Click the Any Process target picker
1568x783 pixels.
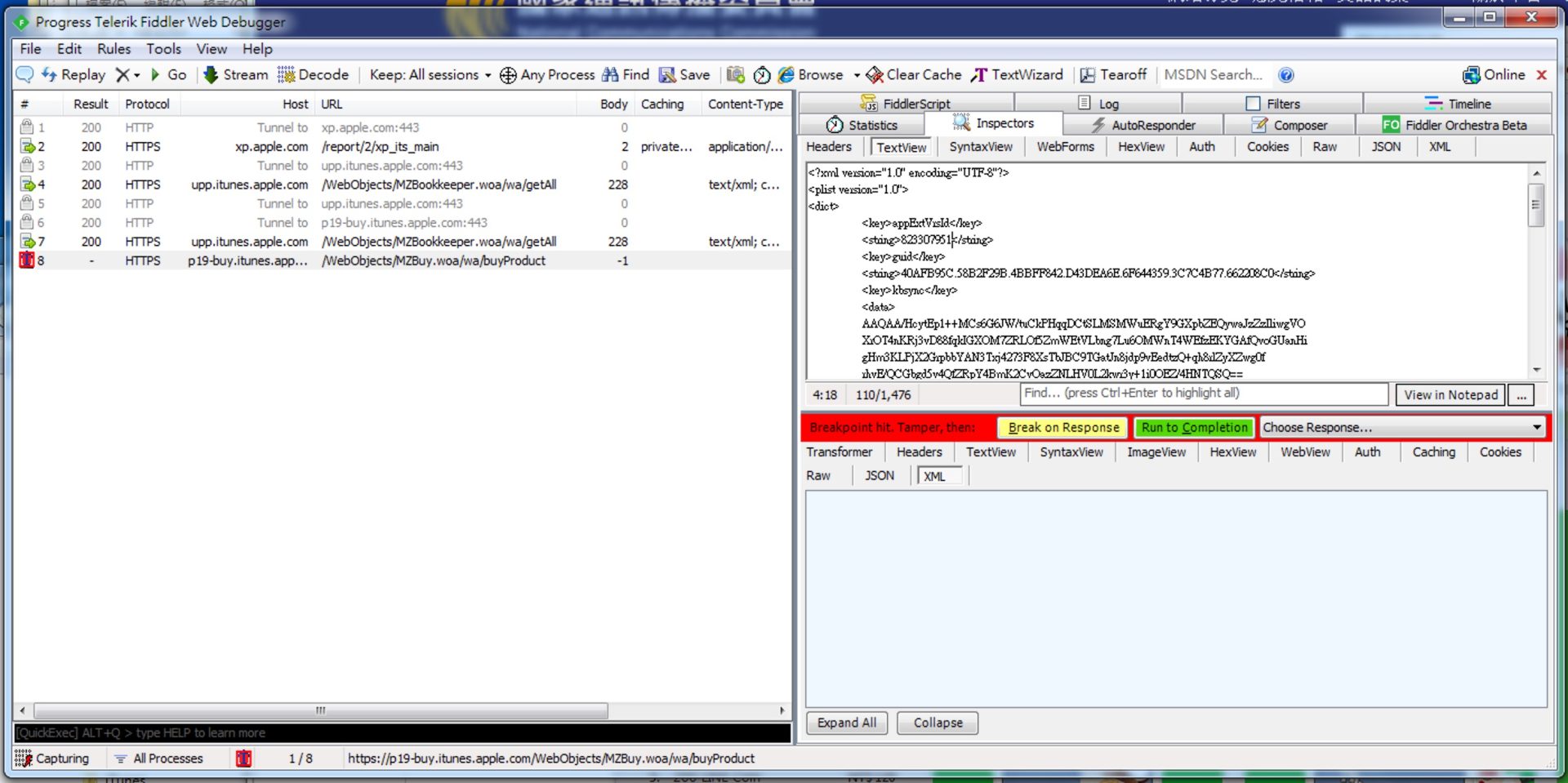pos(547,75)
